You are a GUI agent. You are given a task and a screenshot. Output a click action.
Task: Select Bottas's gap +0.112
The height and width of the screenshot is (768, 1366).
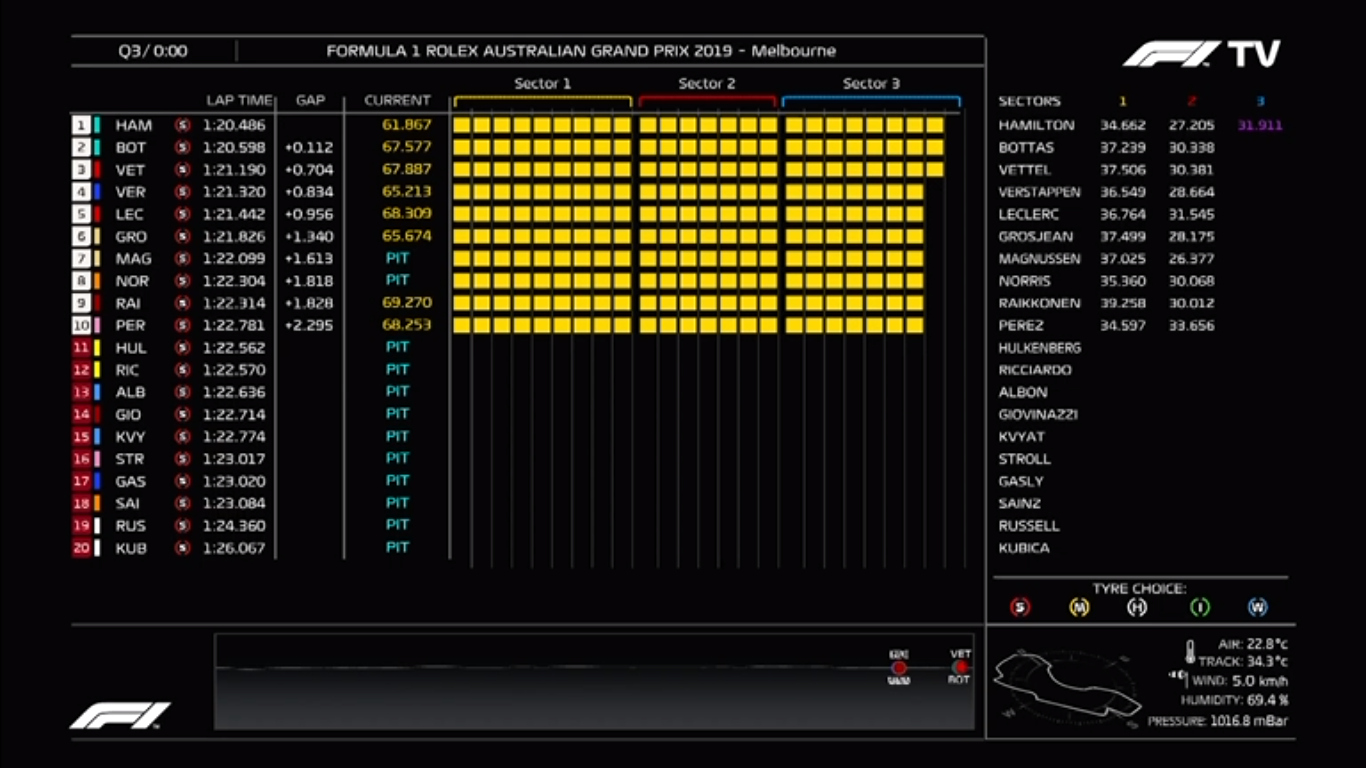(309, 147)
